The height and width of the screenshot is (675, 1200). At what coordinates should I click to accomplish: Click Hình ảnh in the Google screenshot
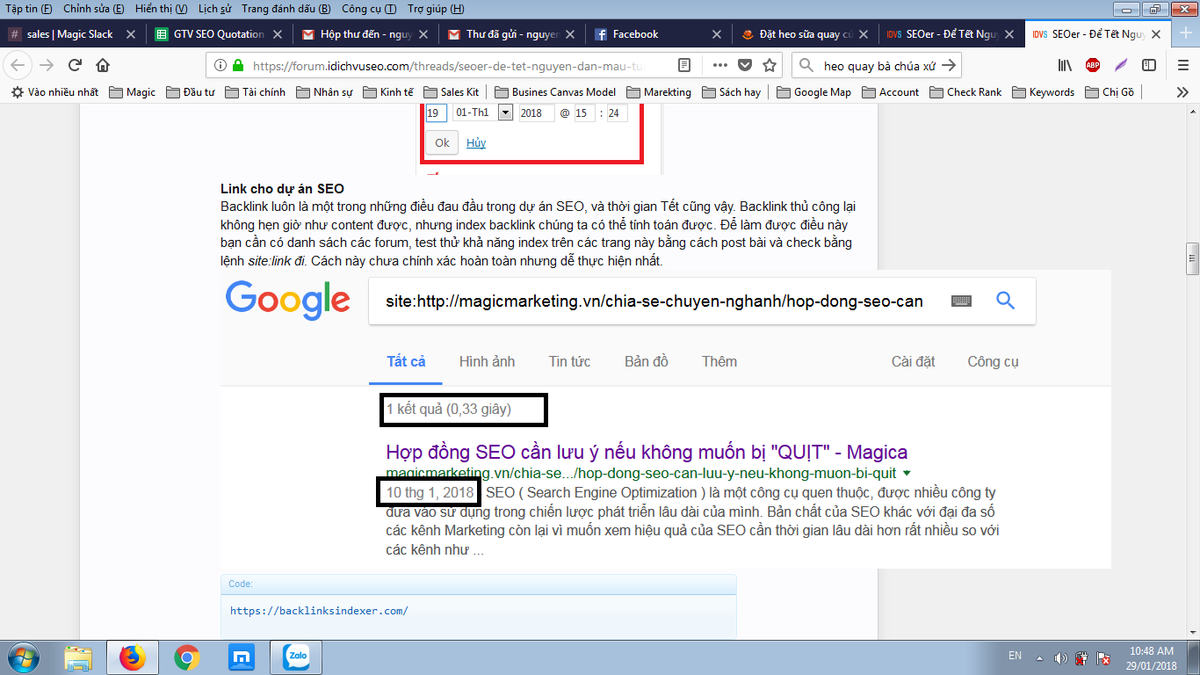[x=487, y=361]
